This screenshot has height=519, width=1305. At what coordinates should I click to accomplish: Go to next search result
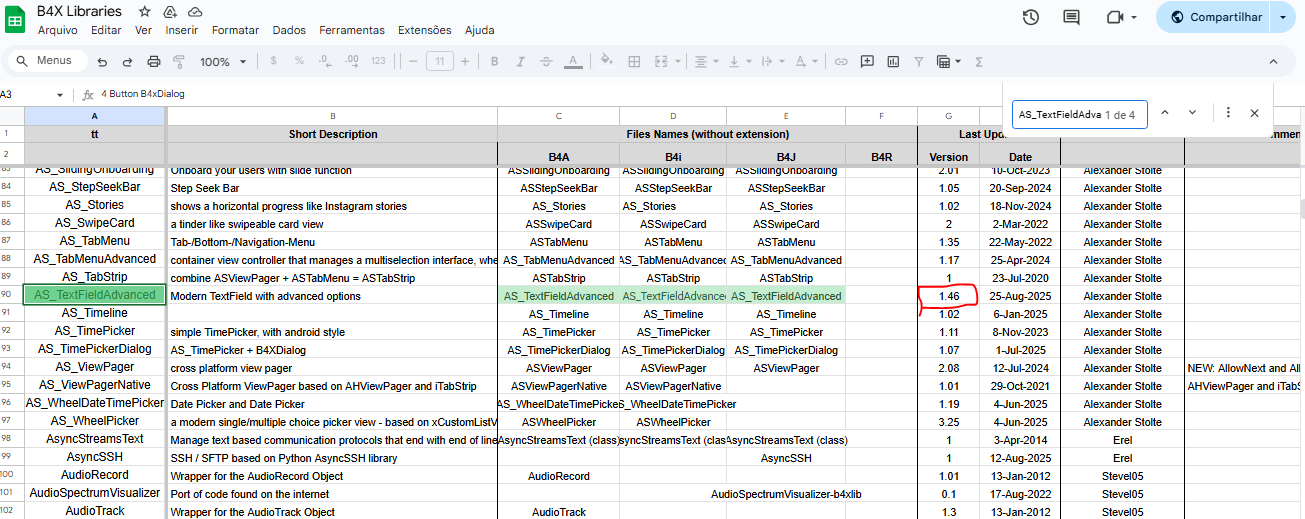click(x=1192, y=113)
